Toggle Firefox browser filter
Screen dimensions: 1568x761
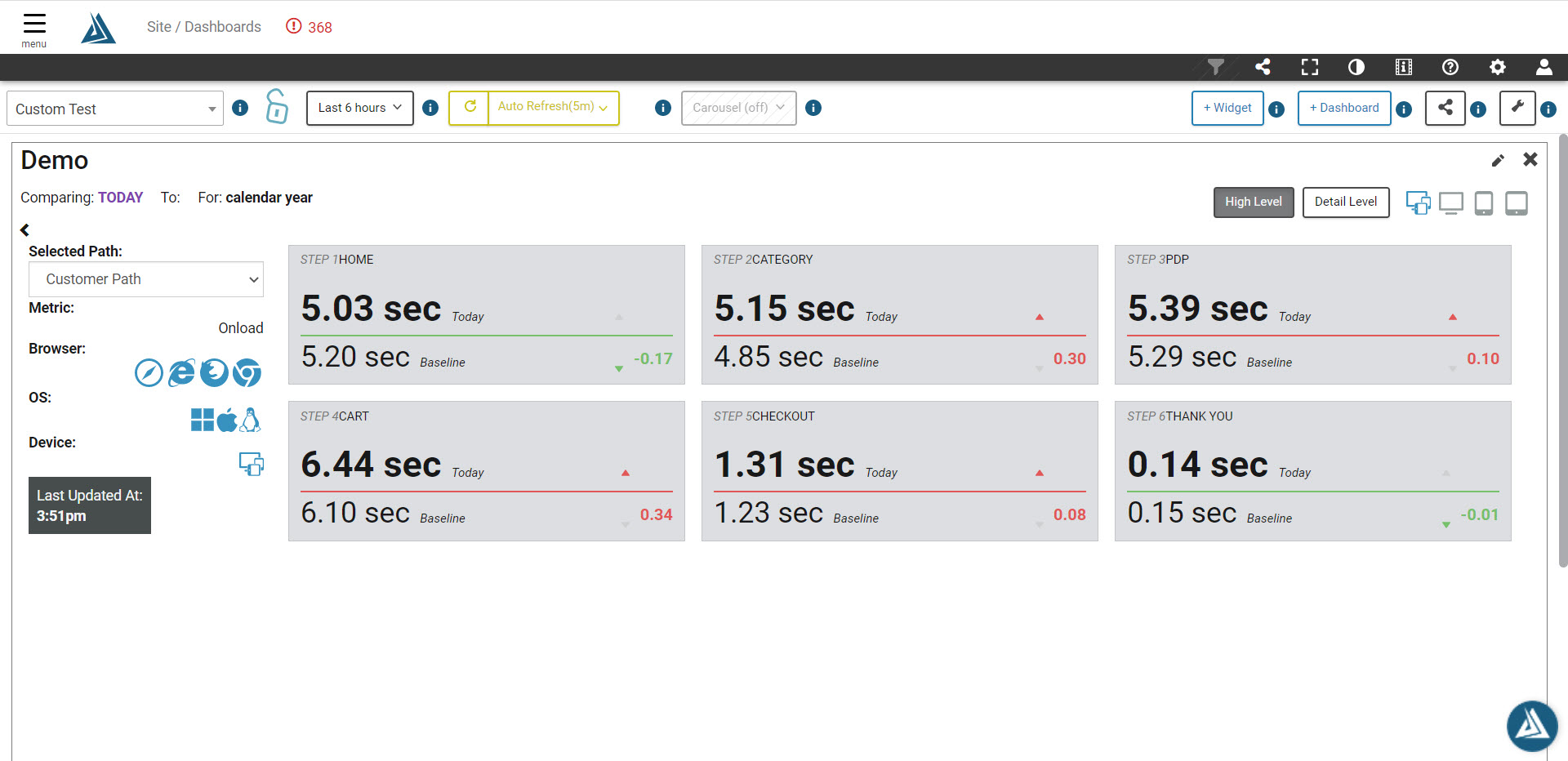pos(214,373)
